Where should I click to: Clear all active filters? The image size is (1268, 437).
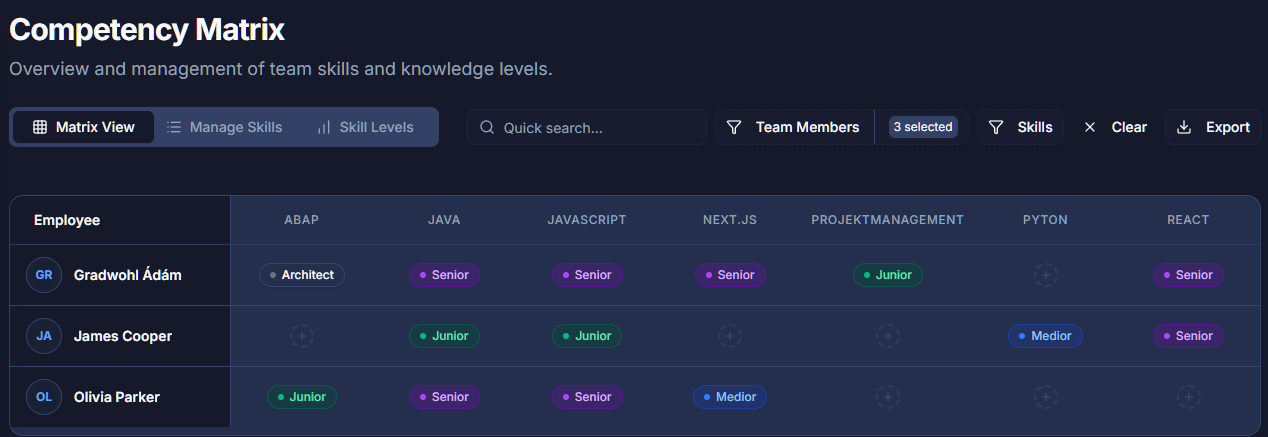click(x=1116, y=127)
